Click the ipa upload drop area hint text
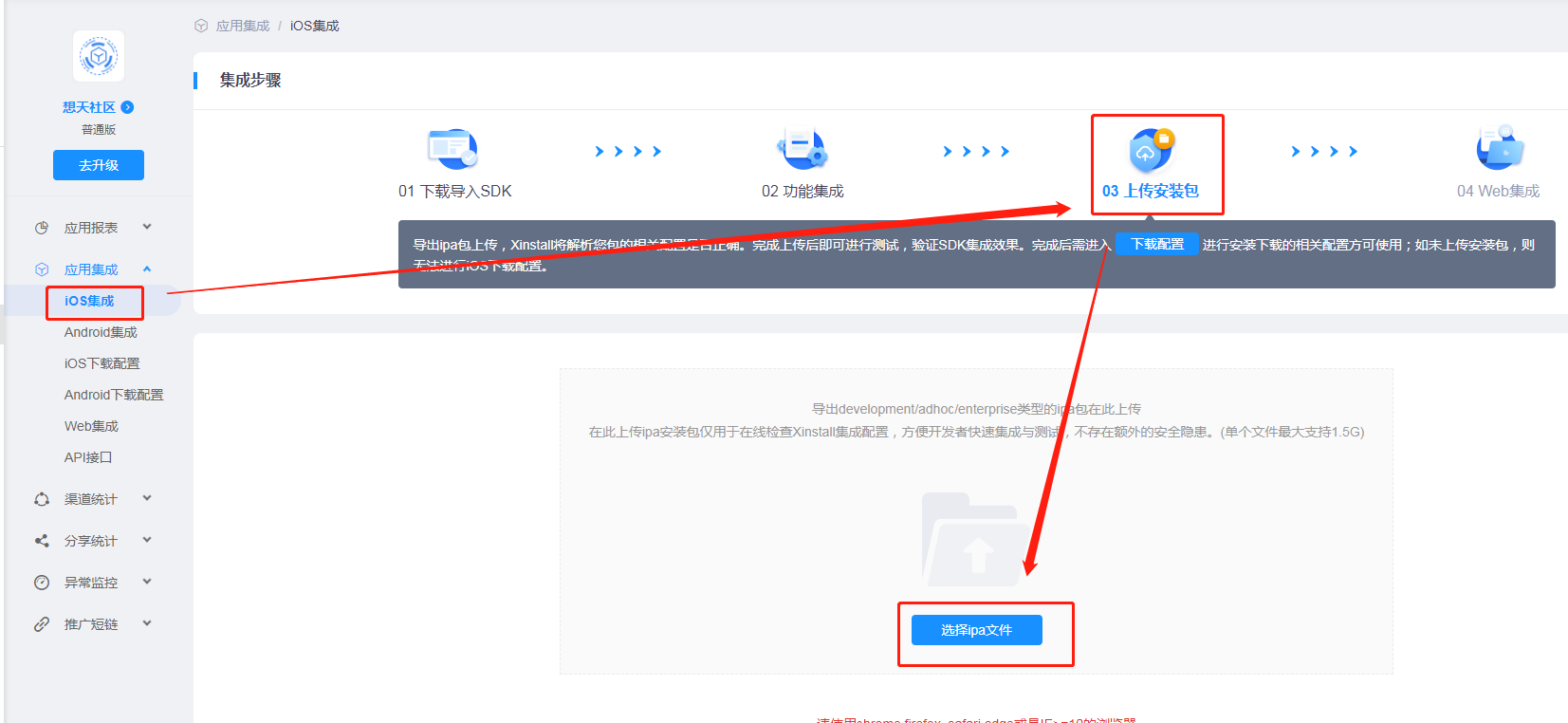 coord(976,420)
